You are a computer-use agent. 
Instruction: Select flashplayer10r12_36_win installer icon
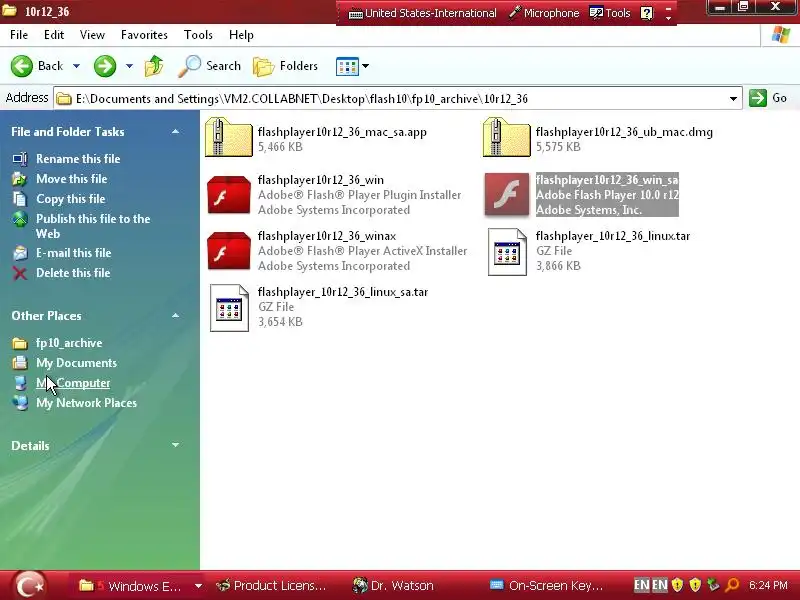(x=229, y=194)
